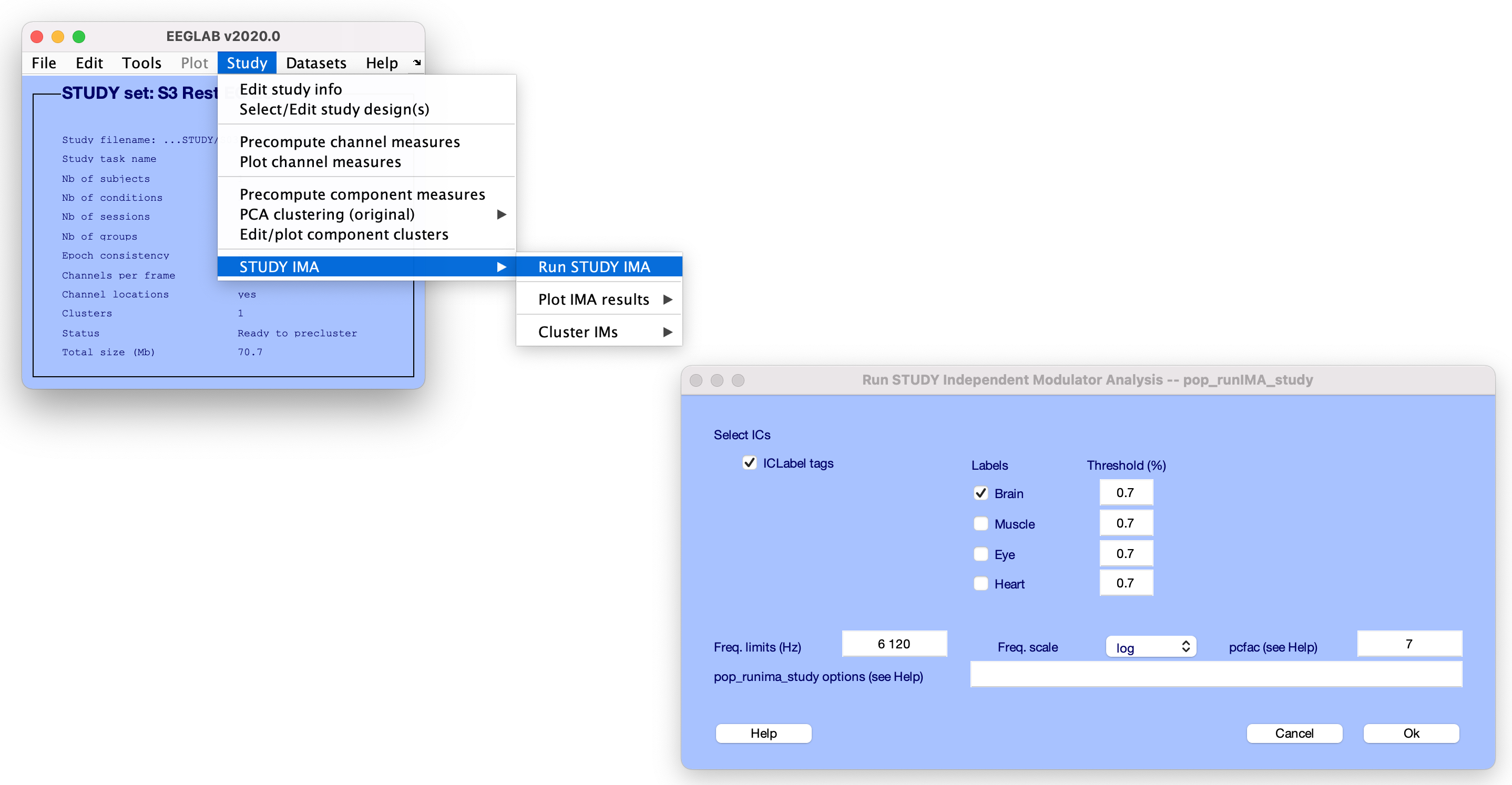The height and width of the screenshot is (785, 1512).
Task: Select Run STUDY IMA menu entry
Action: tap(594, 267)
